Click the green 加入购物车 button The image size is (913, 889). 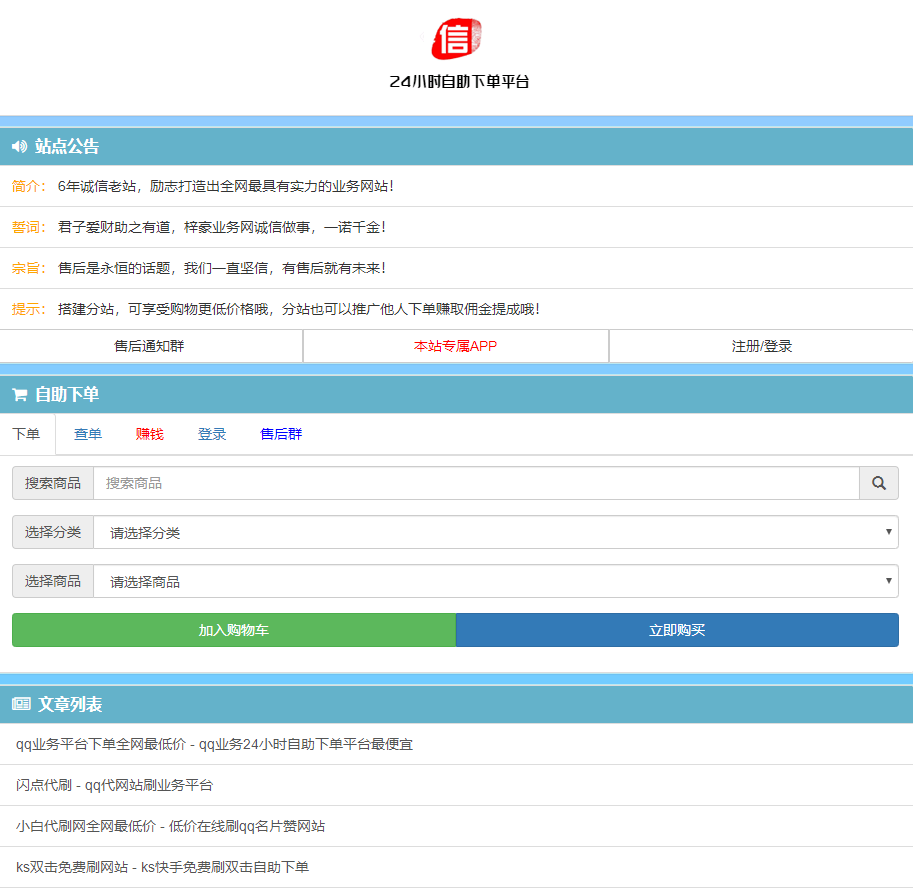pos(232,630)
